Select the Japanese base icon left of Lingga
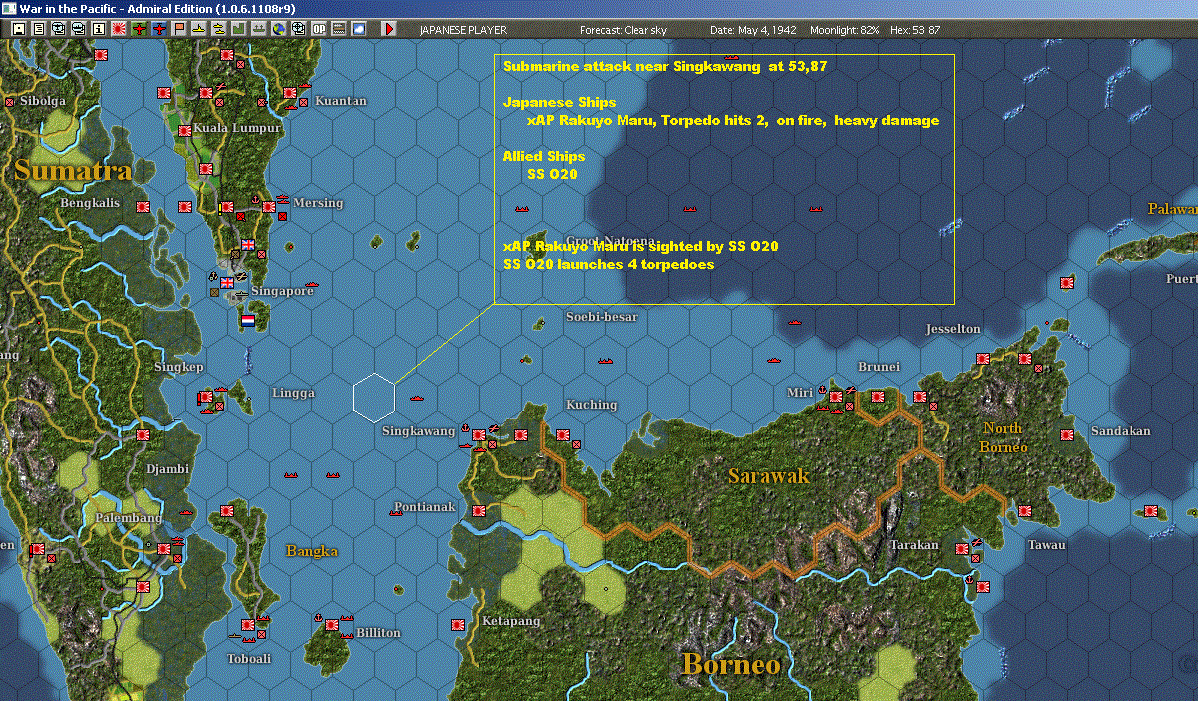1198x701 pixels. [x=206, y=398]
